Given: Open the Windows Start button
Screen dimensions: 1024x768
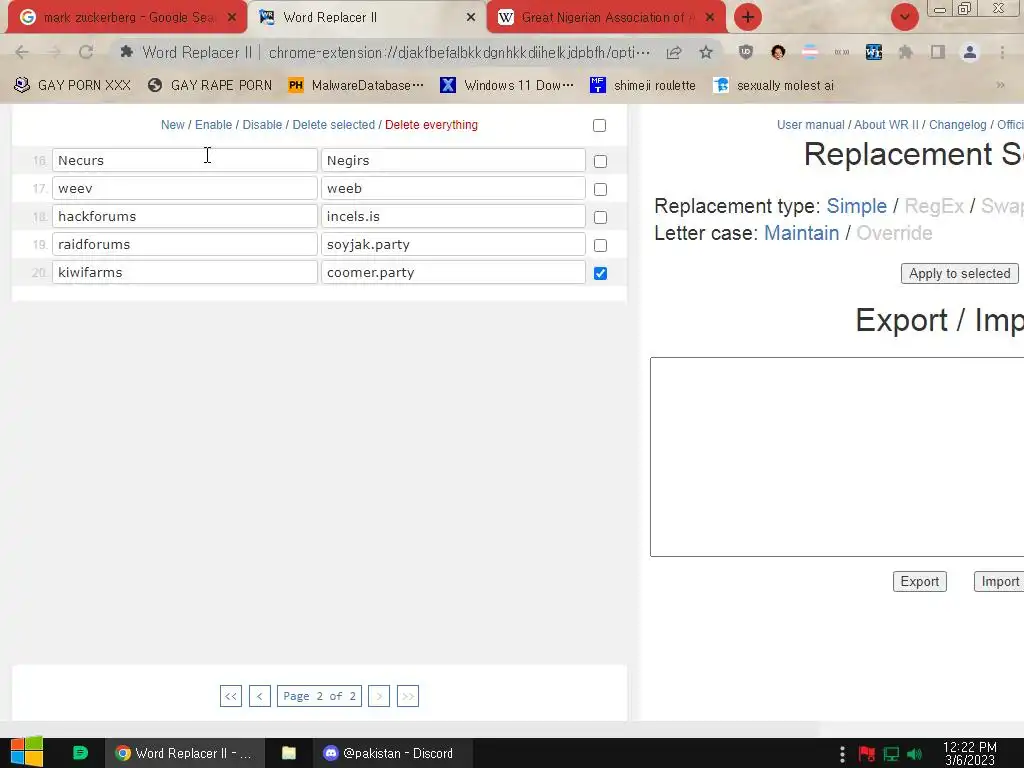Looking at the screenshot, I should pyautogui.click(x=27, y=752).
